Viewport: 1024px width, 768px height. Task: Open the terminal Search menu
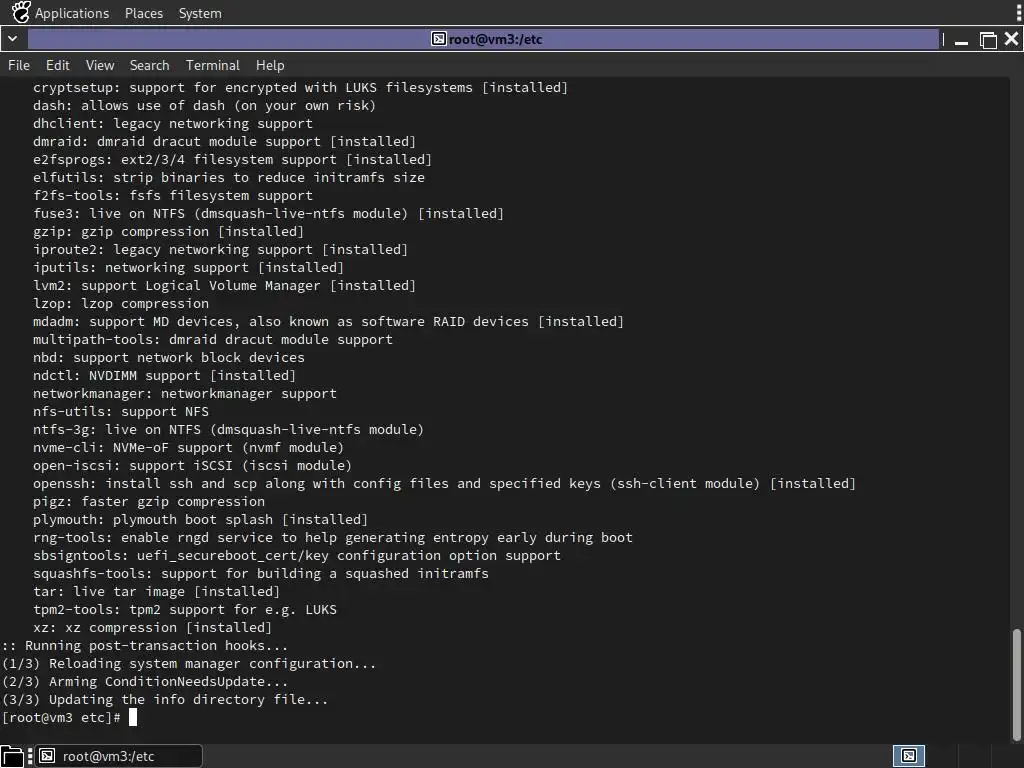tap(150, 65)
